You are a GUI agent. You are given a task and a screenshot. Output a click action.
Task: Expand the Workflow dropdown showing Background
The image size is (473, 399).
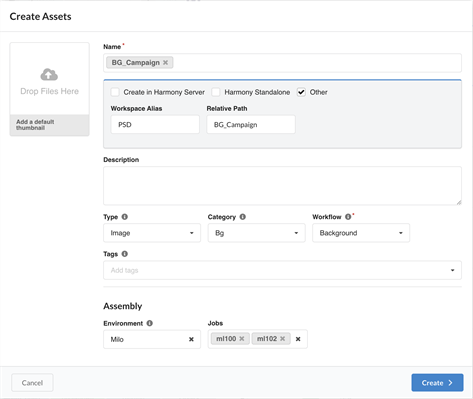(361, 233)
